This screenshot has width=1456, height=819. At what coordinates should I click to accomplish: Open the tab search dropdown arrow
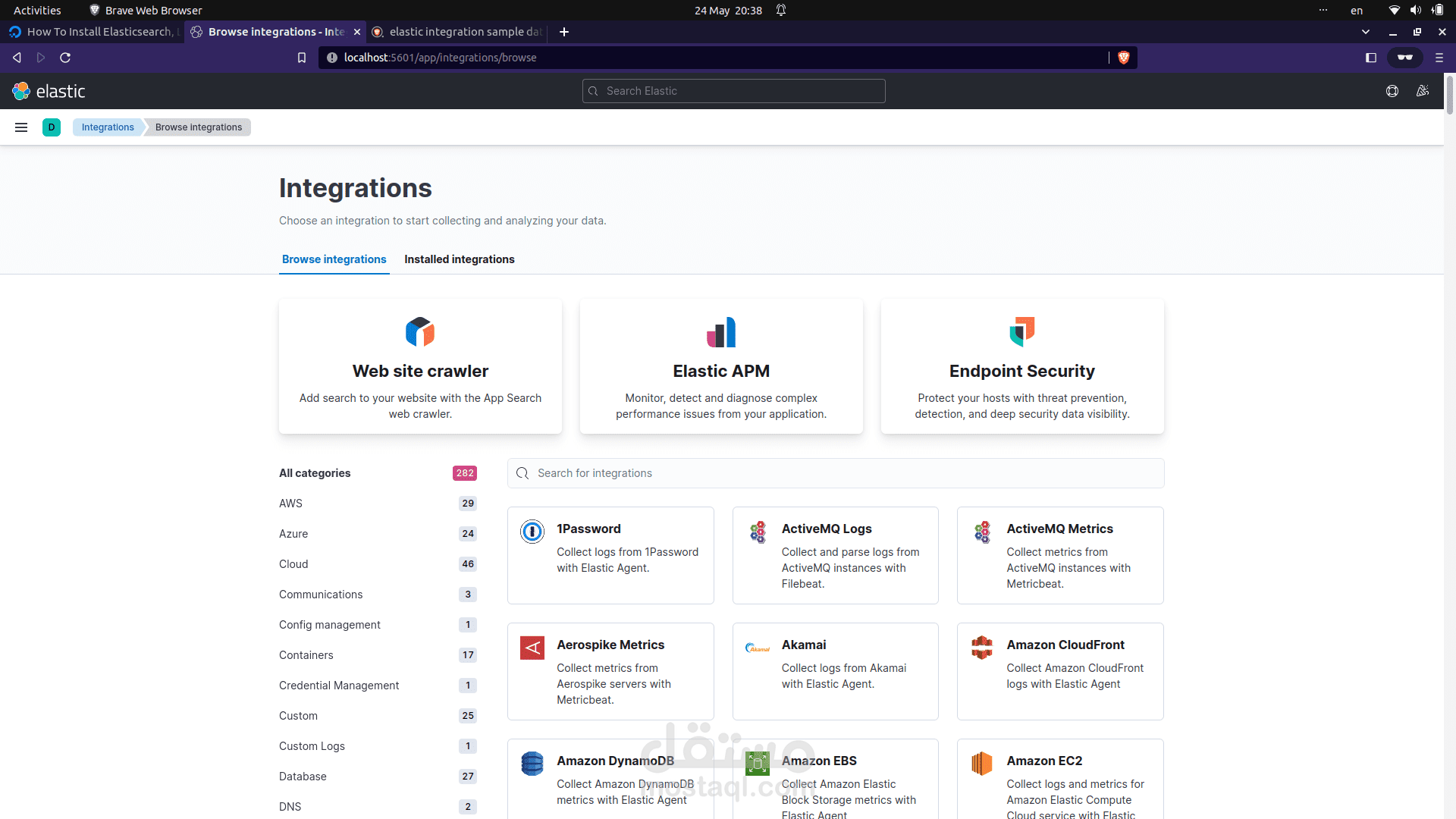[1366, 32]
